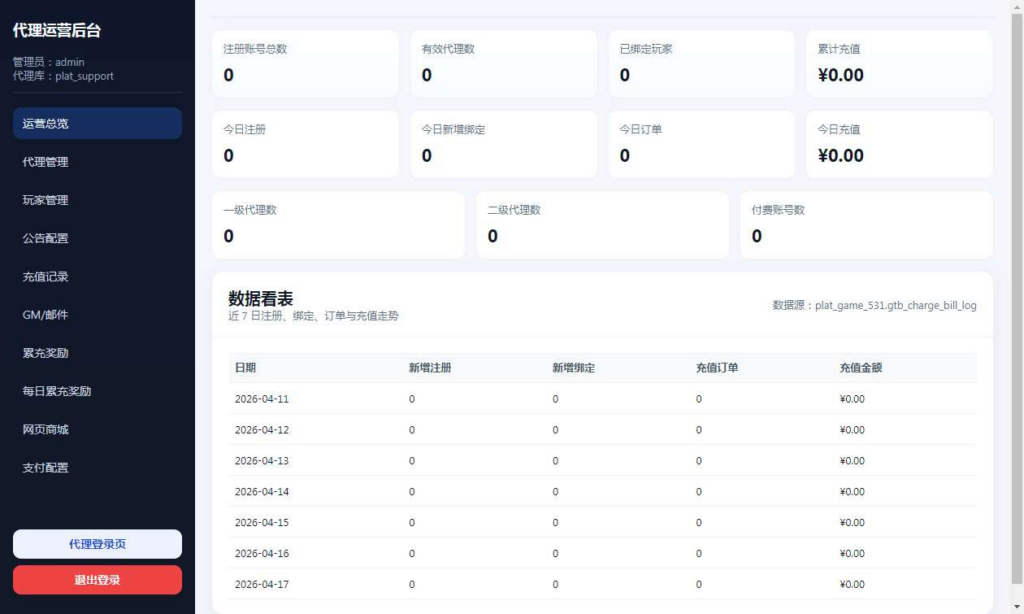Open the 玩家管理 section in sidebar
Image resolution: width=1024 pixels, height=614 pixels.
[x=97, y=200]
